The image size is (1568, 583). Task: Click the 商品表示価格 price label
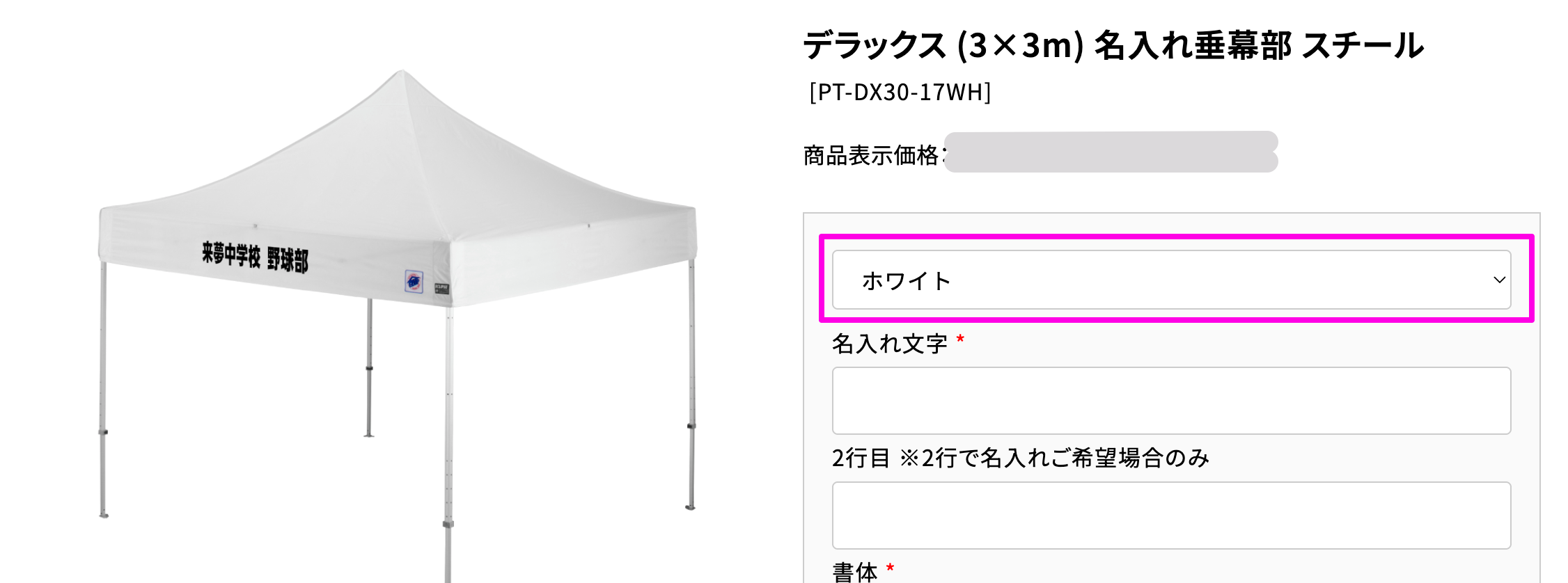(x=872, y=155)
